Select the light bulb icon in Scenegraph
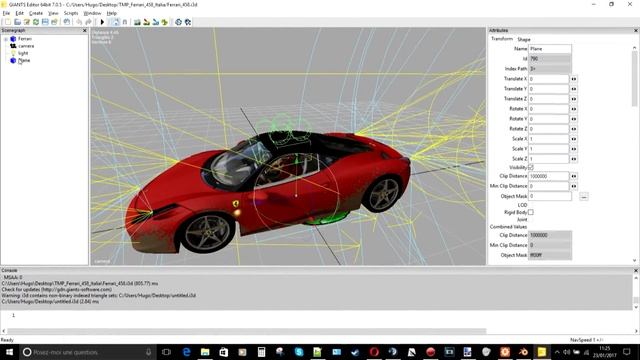 click(13, 53)
